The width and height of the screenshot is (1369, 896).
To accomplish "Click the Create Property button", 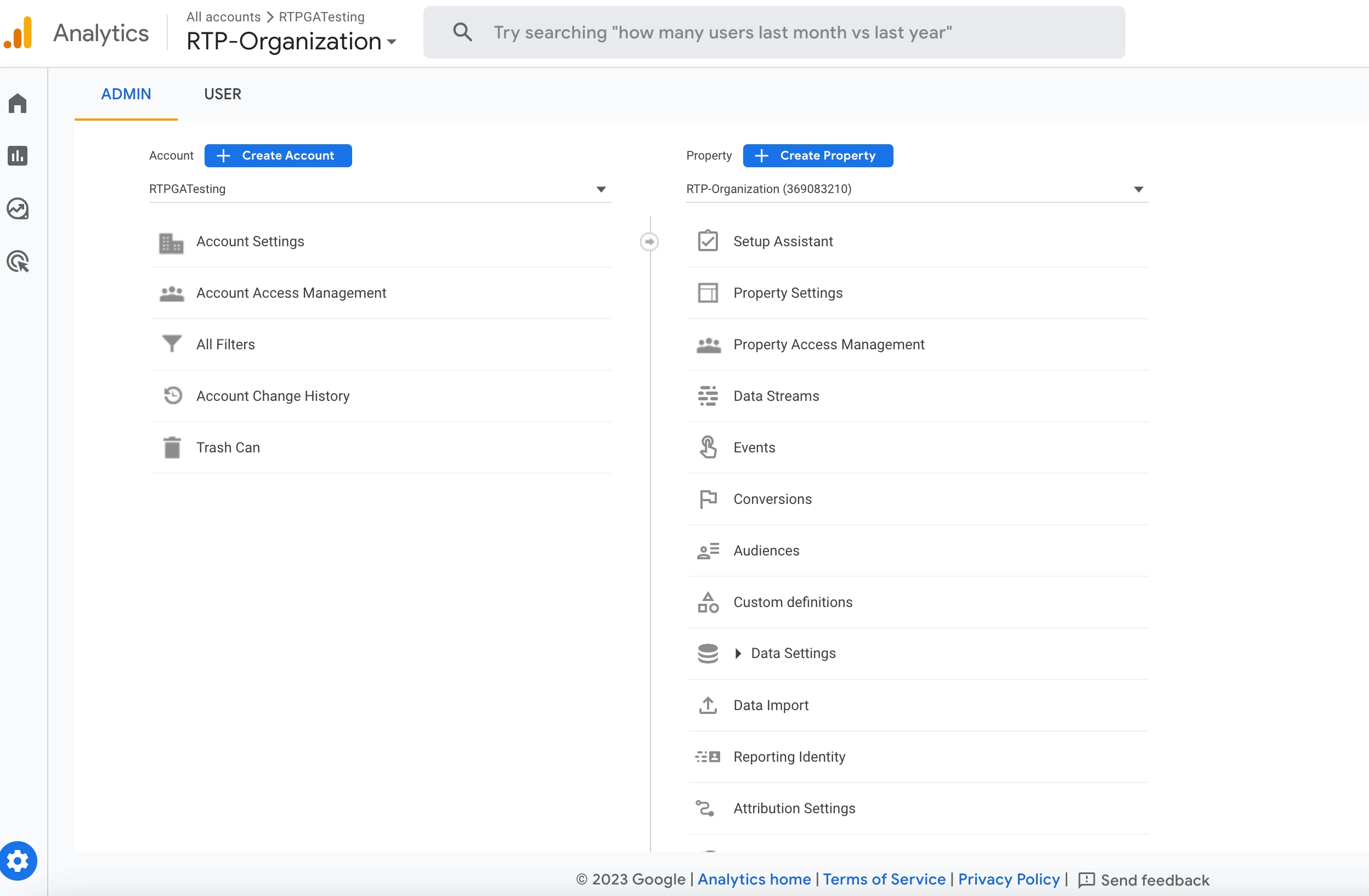I will (x=817, y=155).
